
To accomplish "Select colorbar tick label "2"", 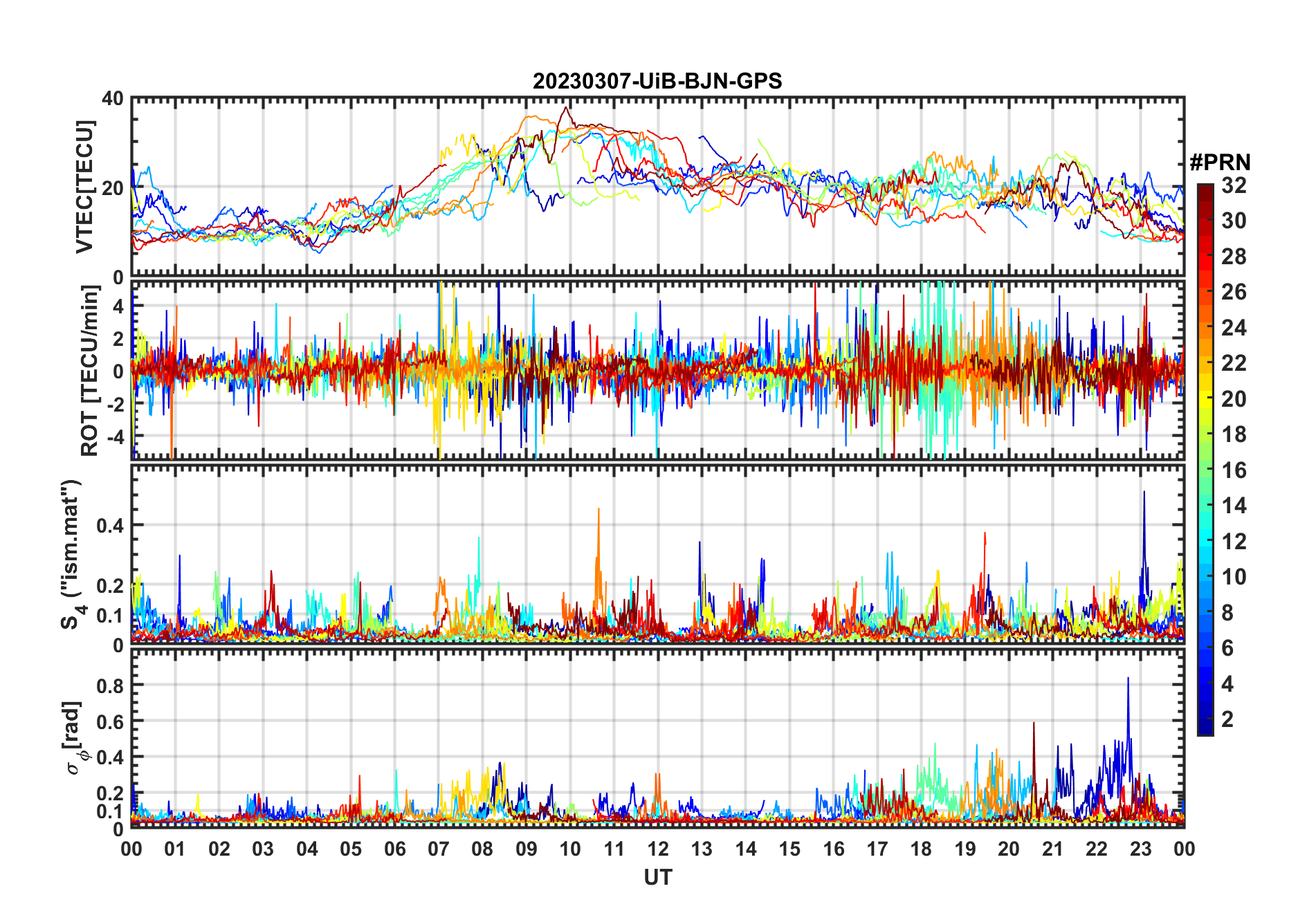I will 1227,719.
